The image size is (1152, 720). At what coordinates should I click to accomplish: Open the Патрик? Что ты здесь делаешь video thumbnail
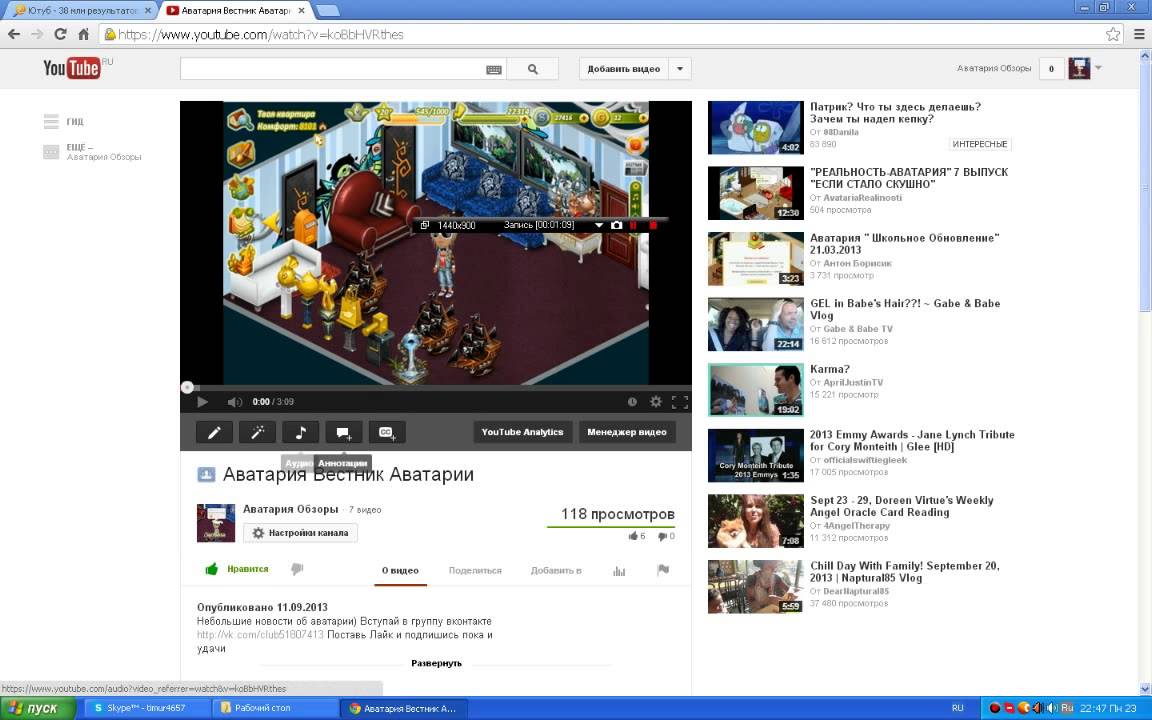pyautogui.click(x=755, y=128)
